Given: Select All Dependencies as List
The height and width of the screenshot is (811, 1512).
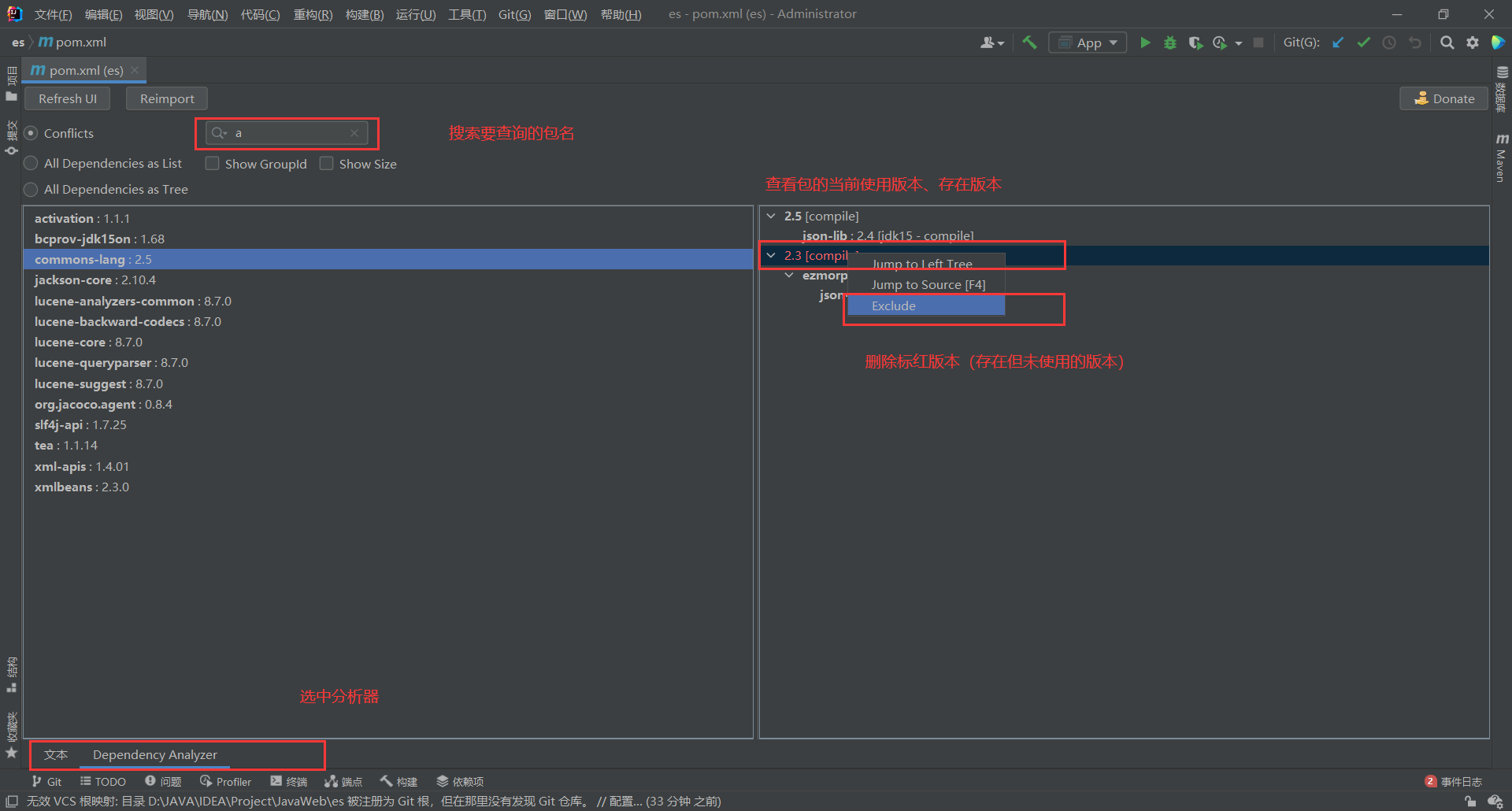Looking at the screenshot, I should [x=31, y=163].
